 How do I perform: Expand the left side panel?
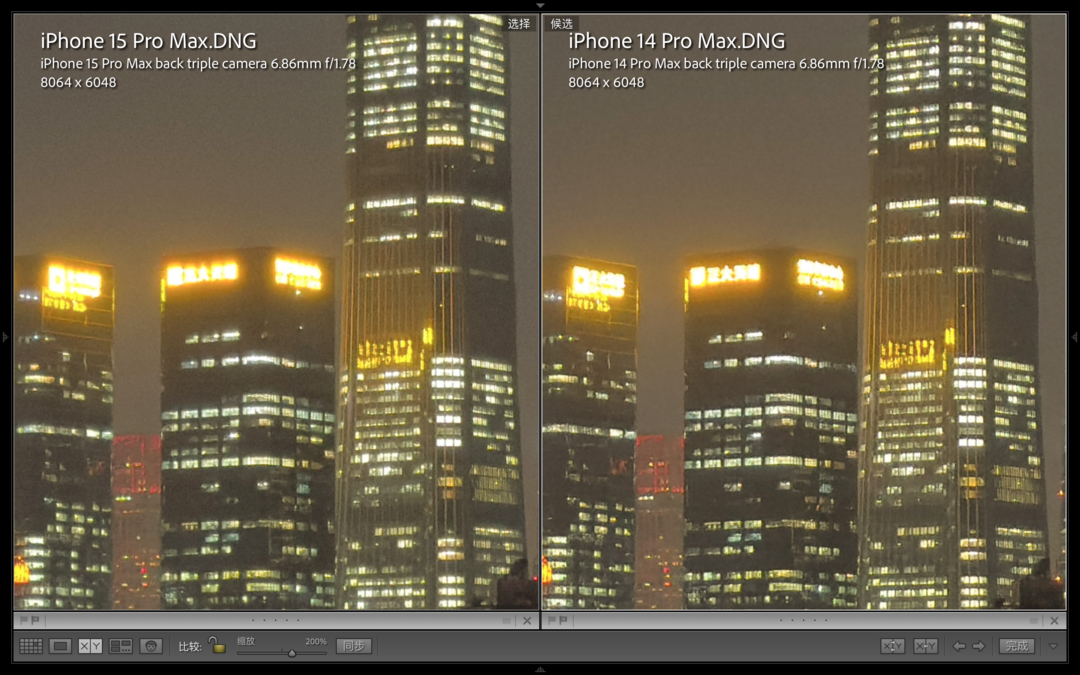pyautogui.click(x=5, y=337)
